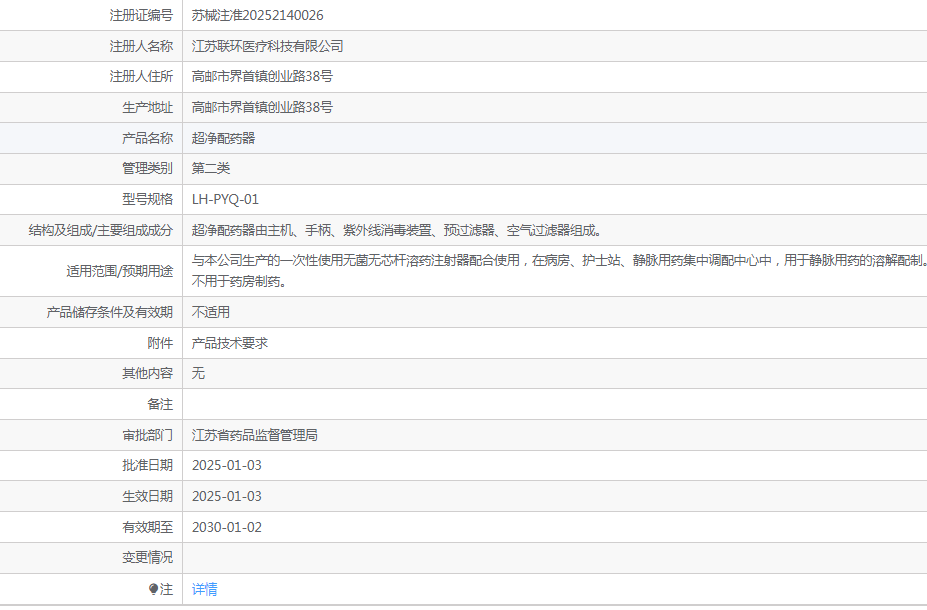Image resolution: width=927 pixels, height=610 pixels.
Task: Select approval department 江苏省药品监督管理局
Action: pyautogui.click(x=255, y=436)
